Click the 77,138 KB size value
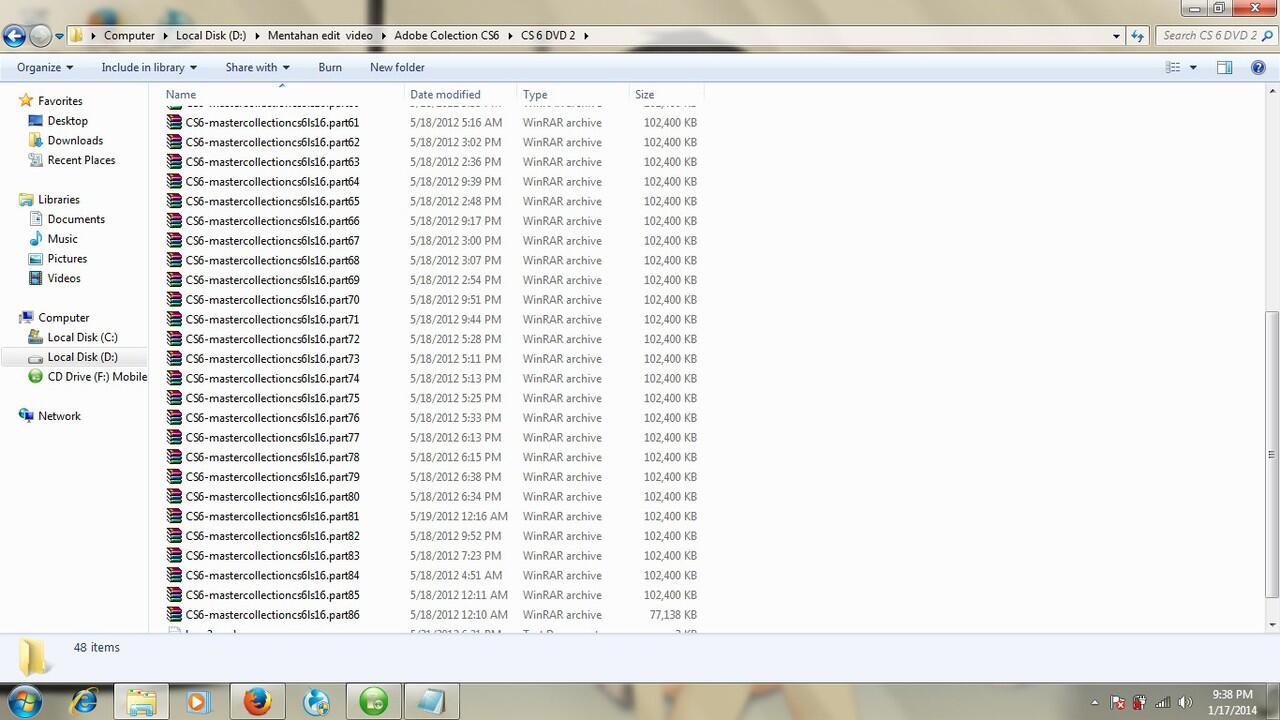1280x720 pixels. (673, 615)
